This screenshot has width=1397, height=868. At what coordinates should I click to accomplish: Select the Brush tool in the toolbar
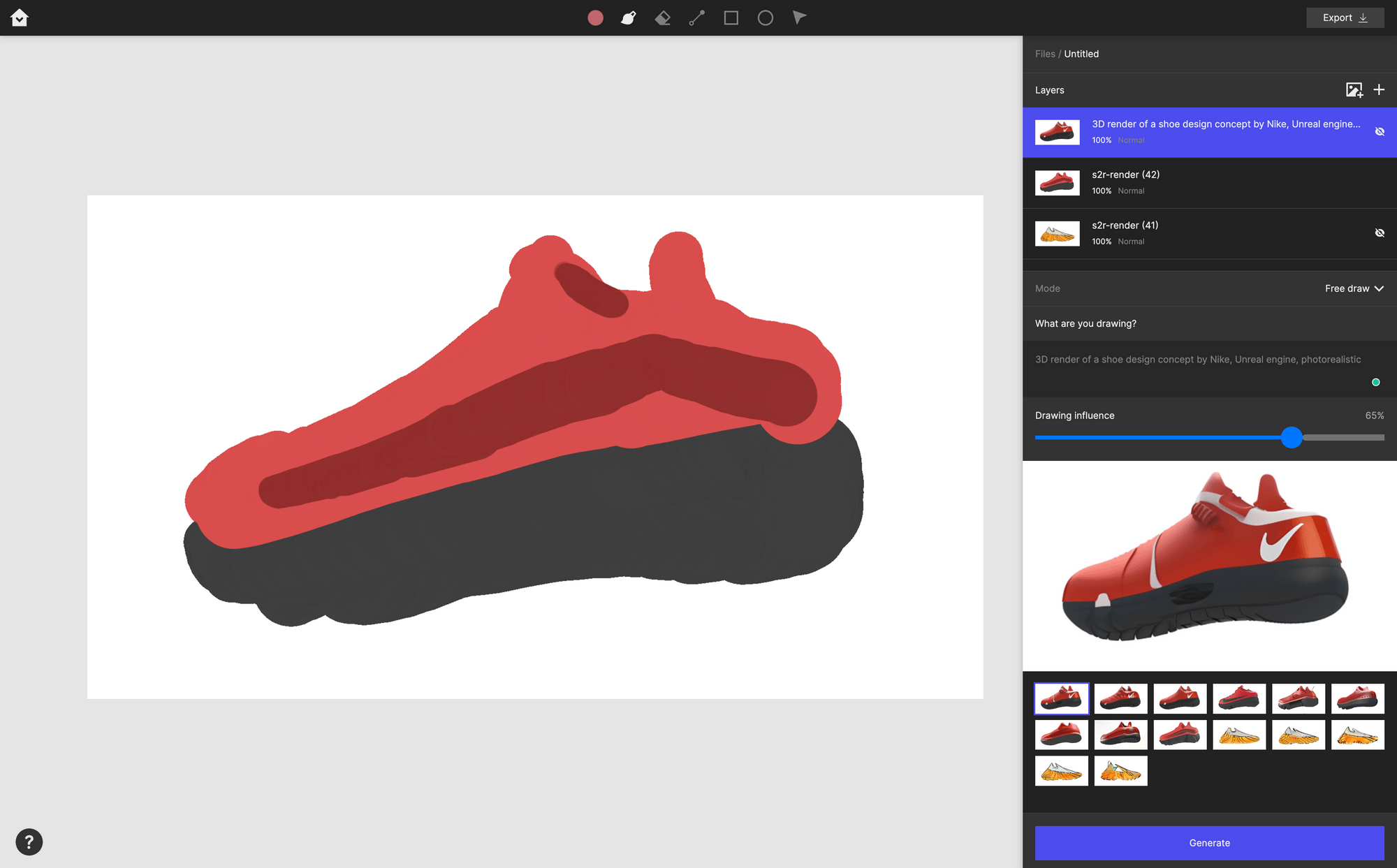tap(627, 17)
